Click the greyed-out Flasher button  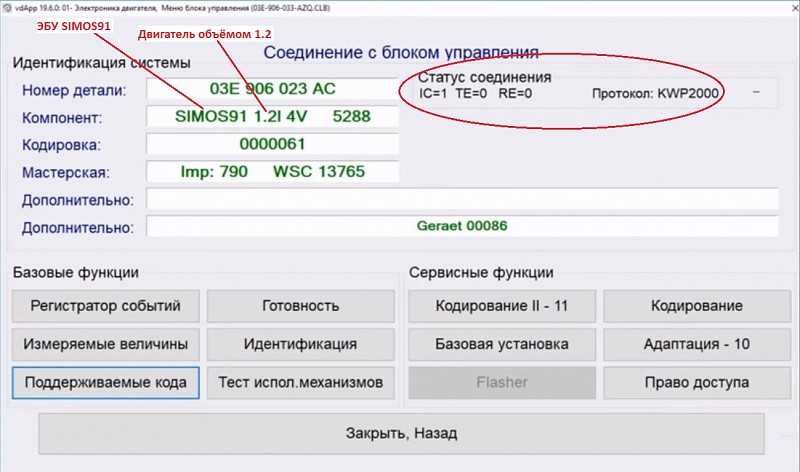click(502, 382)
